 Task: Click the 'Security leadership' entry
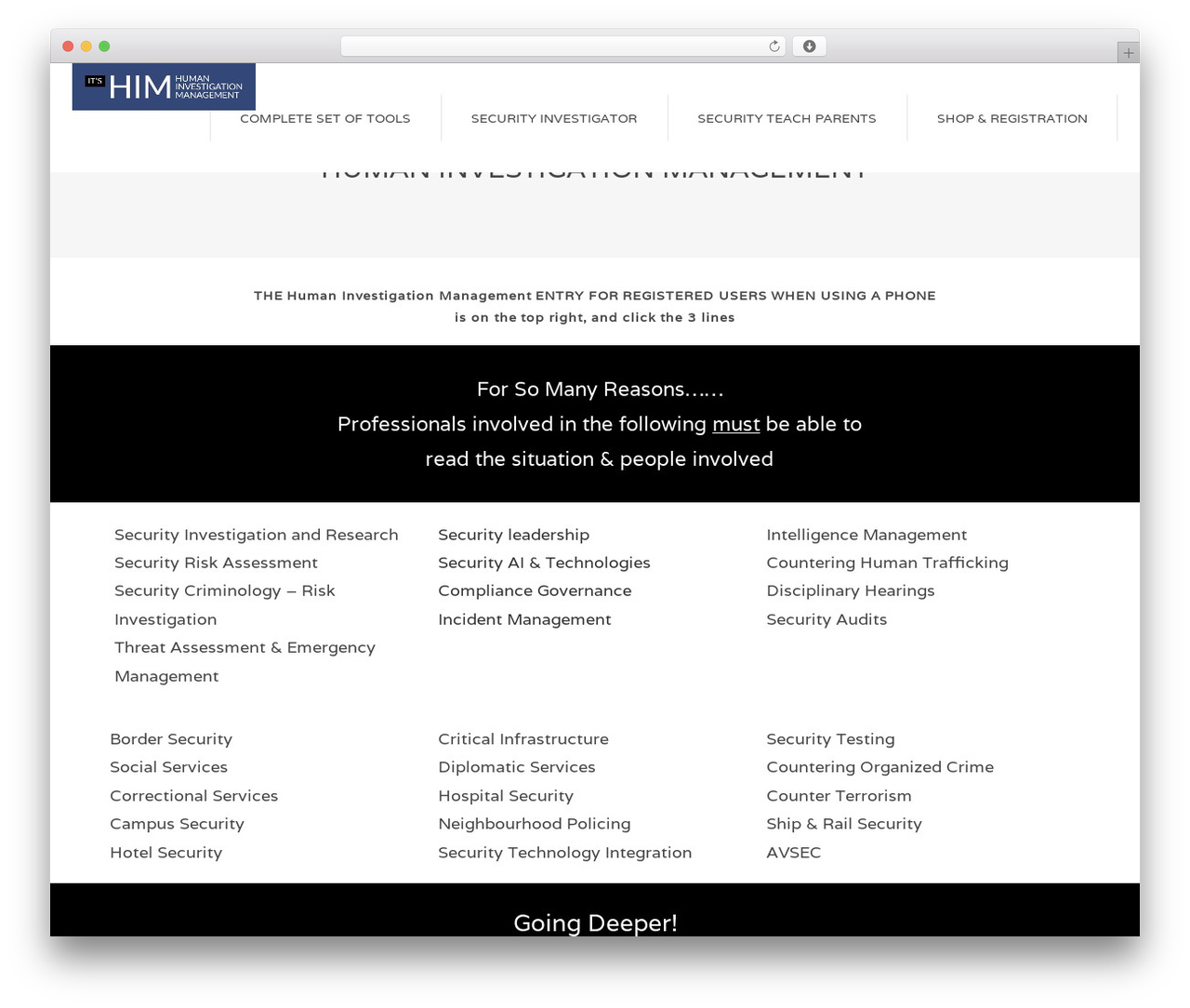click(514, 535)
